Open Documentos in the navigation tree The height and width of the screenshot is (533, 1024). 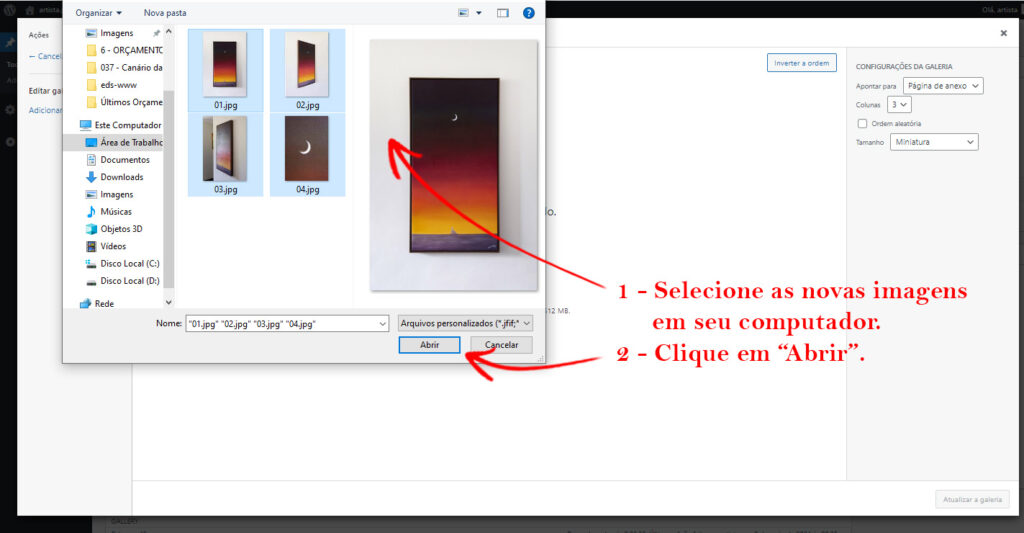(x=118, y=159)
